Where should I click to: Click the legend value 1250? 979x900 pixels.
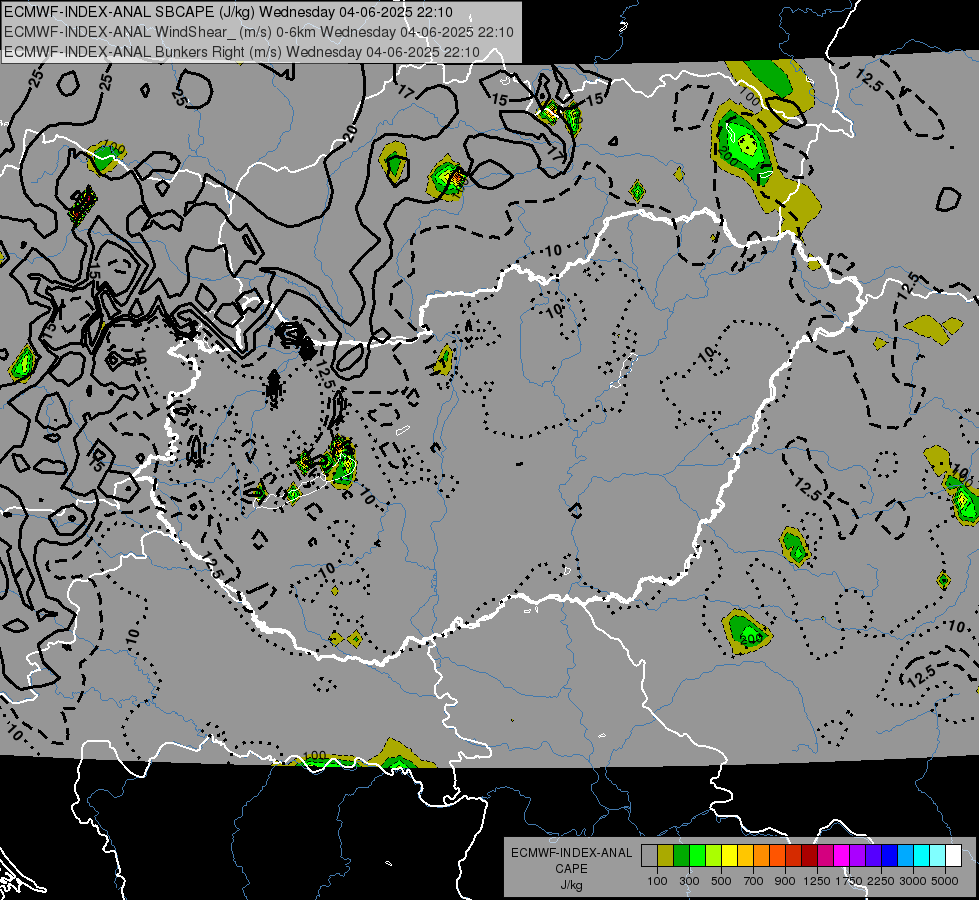817,881
